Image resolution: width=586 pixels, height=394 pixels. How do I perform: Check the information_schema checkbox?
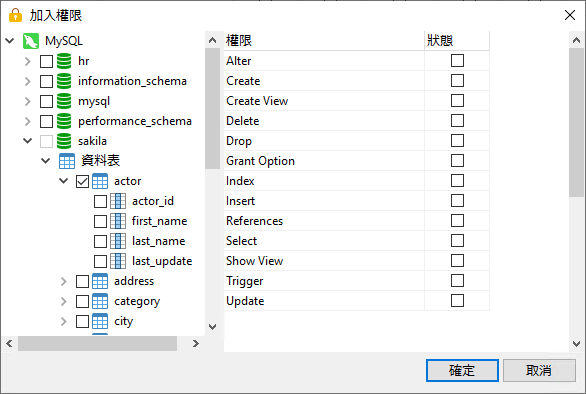point(46,81)
